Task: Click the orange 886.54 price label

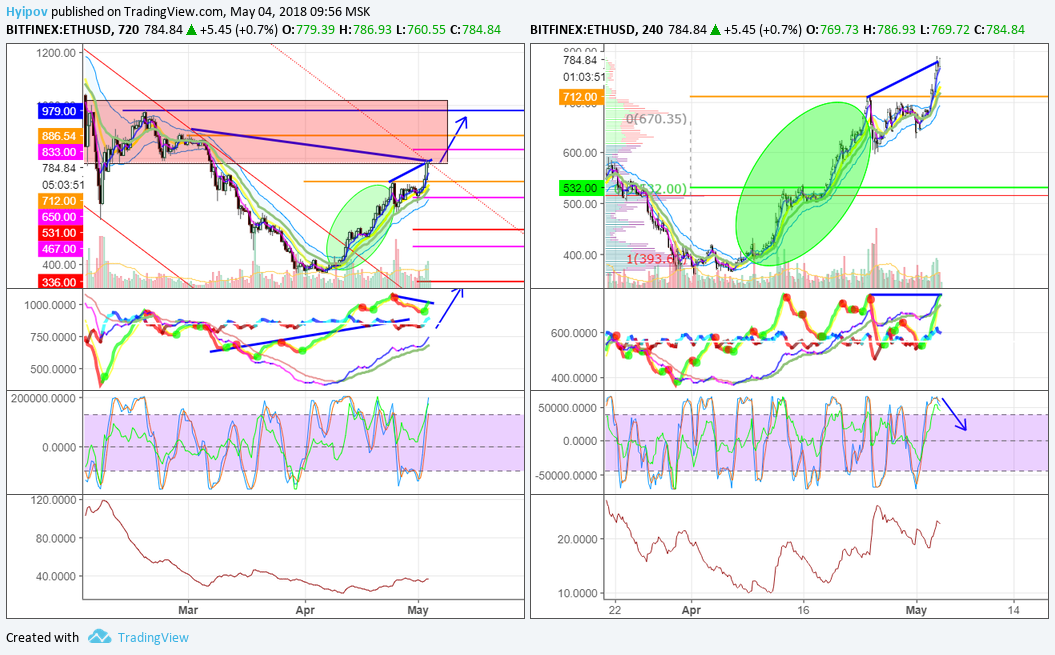Action: point(59,136)
